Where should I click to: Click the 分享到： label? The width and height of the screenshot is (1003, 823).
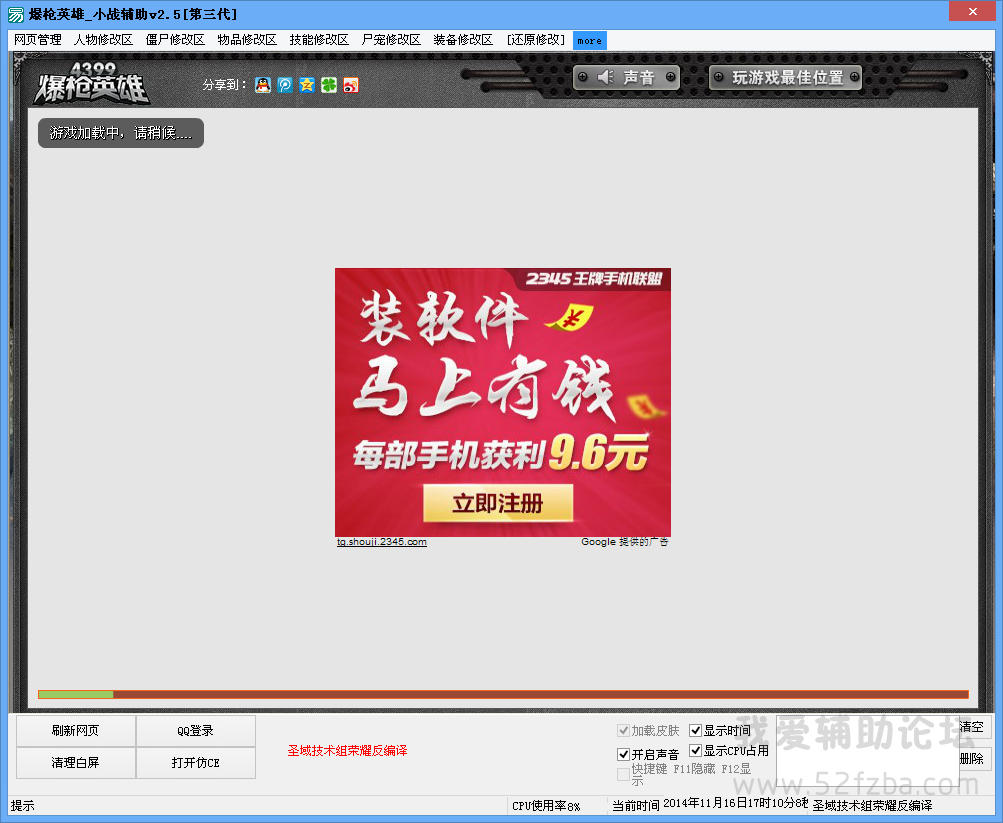coord(225,85)
